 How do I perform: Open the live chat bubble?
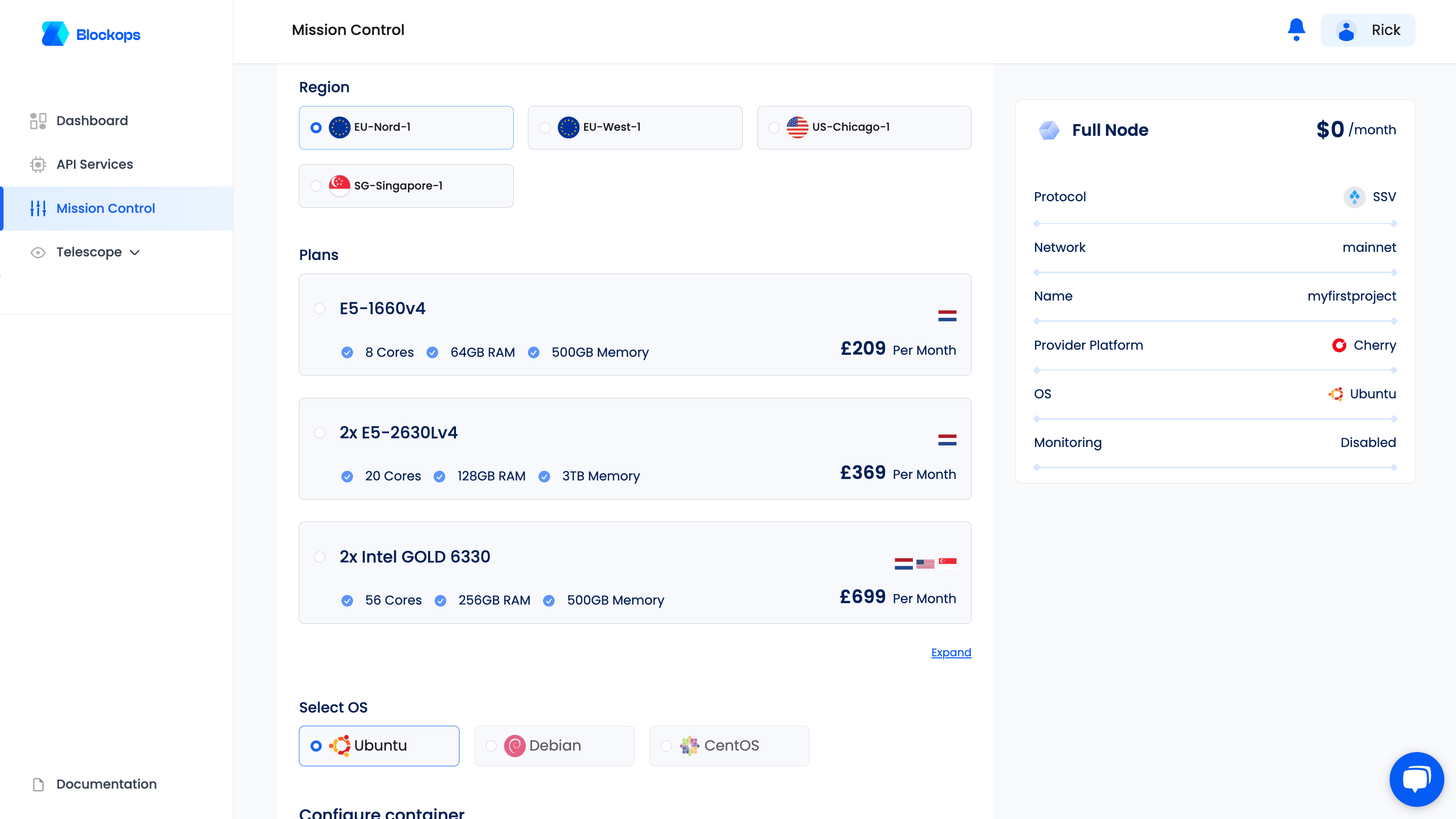(1416, 779)
